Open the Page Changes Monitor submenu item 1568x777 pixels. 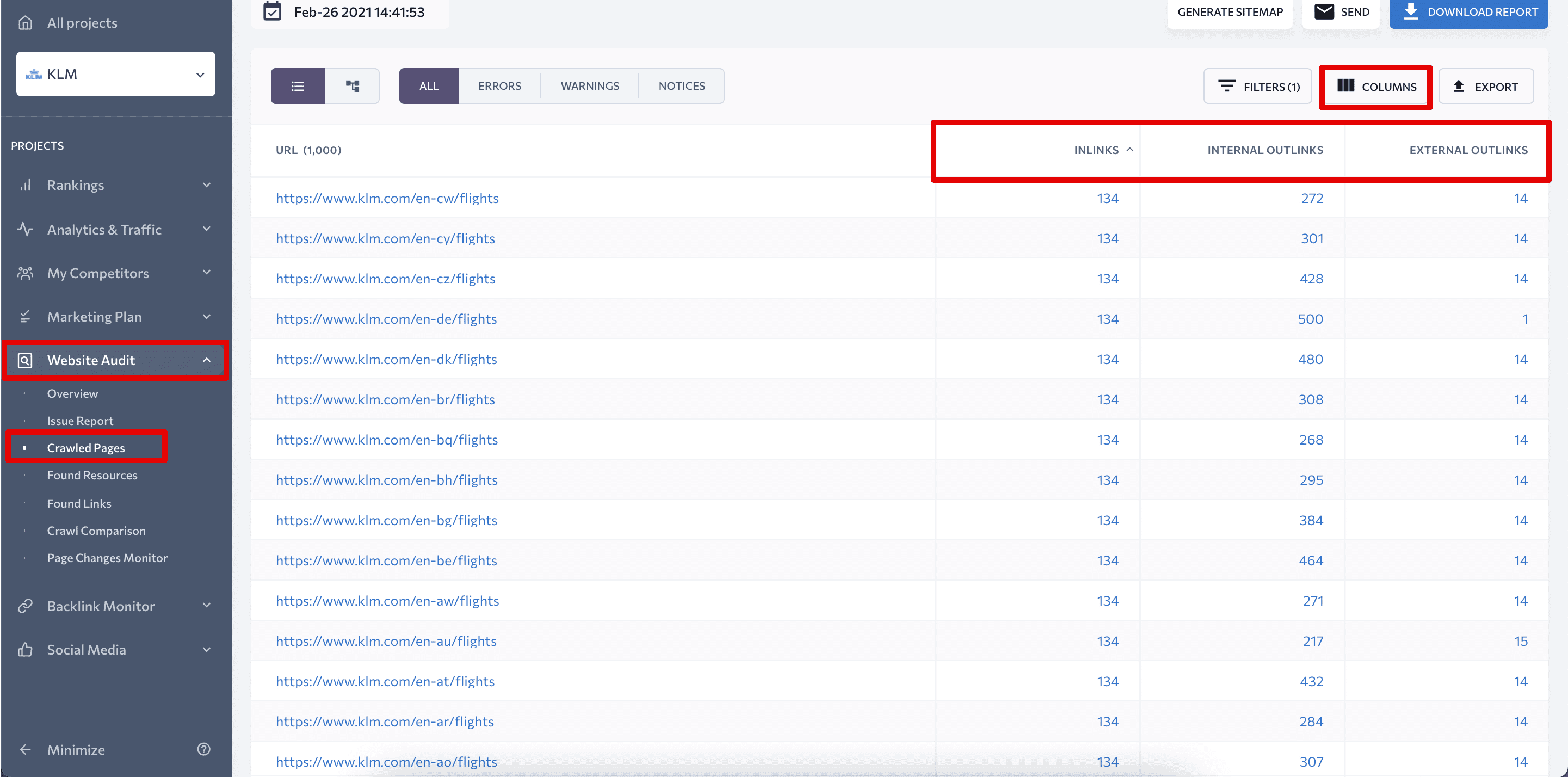click(107, 558)
